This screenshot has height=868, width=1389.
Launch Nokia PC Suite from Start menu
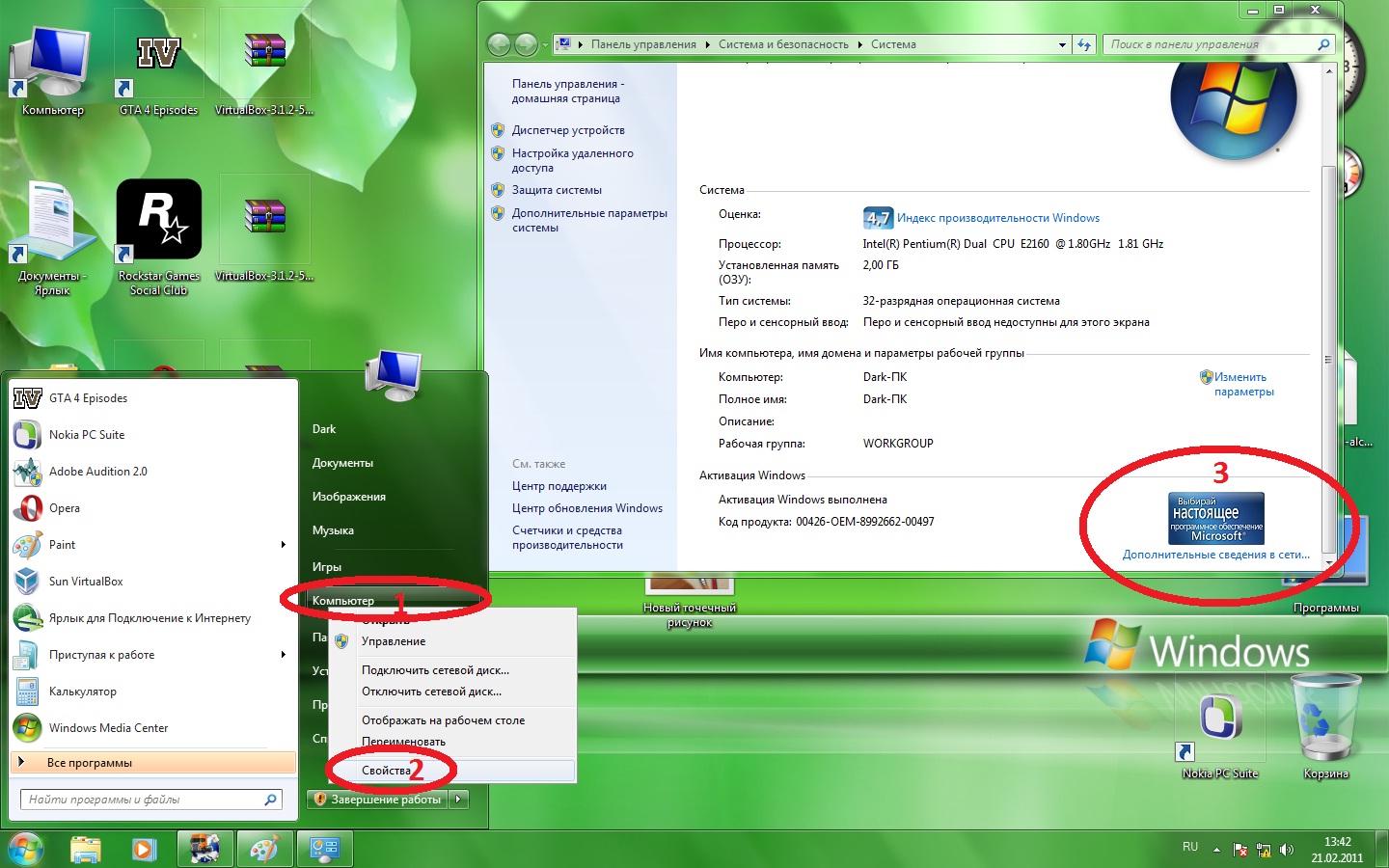click(153, 435)
